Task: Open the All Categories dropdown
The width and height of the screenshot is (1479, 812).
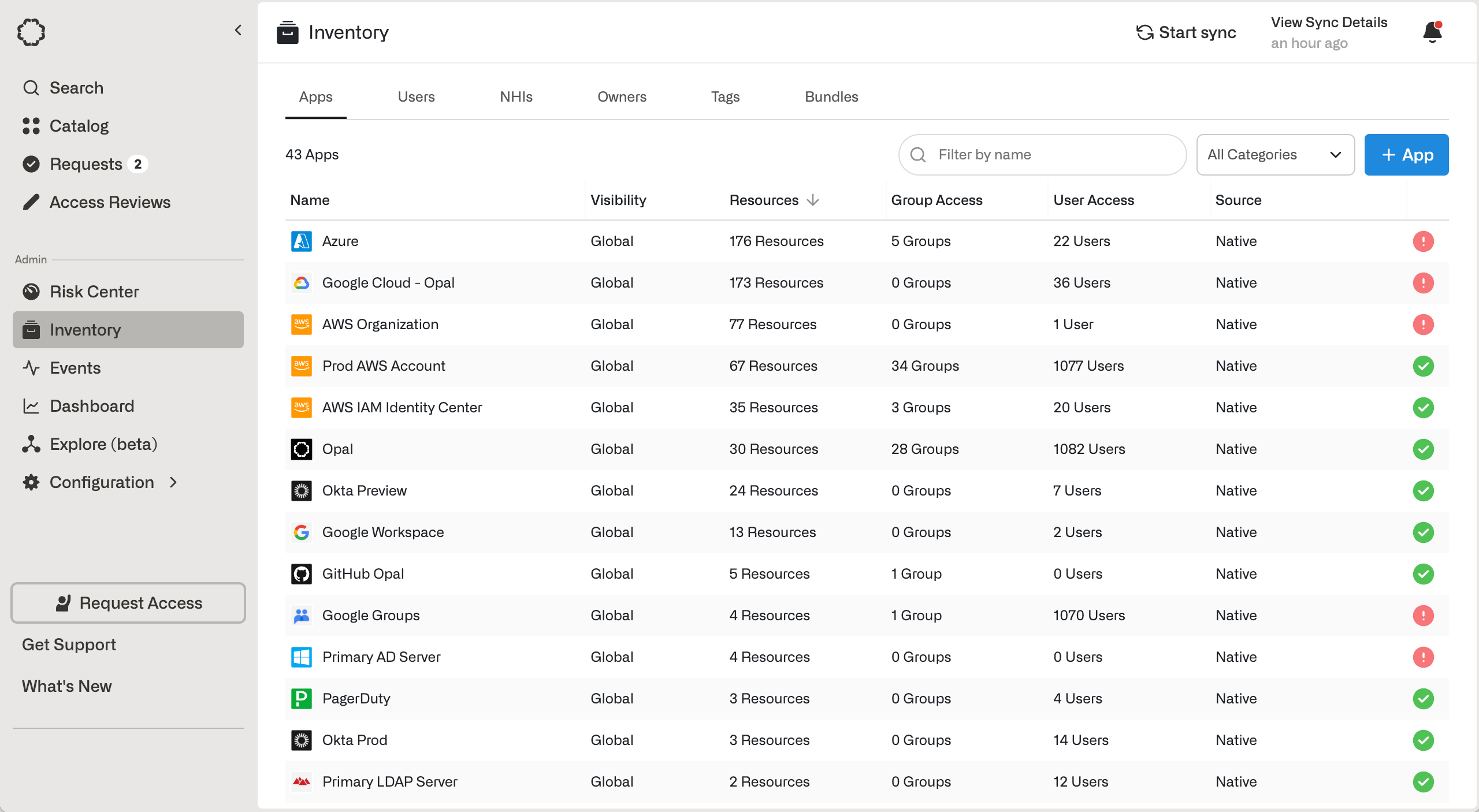Action: (1275, 155)
